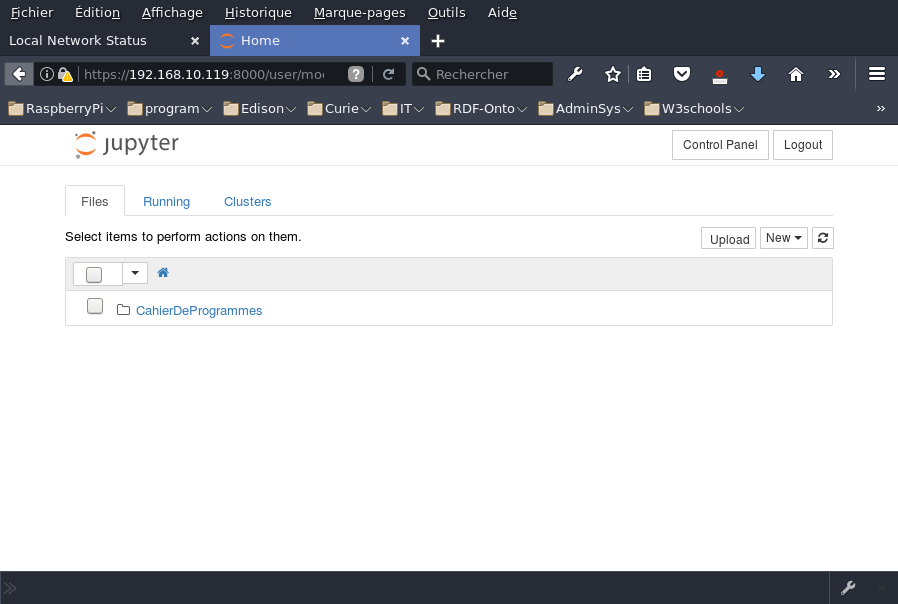Open the Pocket save icon
The width and height of the screenshot is (898, 604).
tap(681, 74)
